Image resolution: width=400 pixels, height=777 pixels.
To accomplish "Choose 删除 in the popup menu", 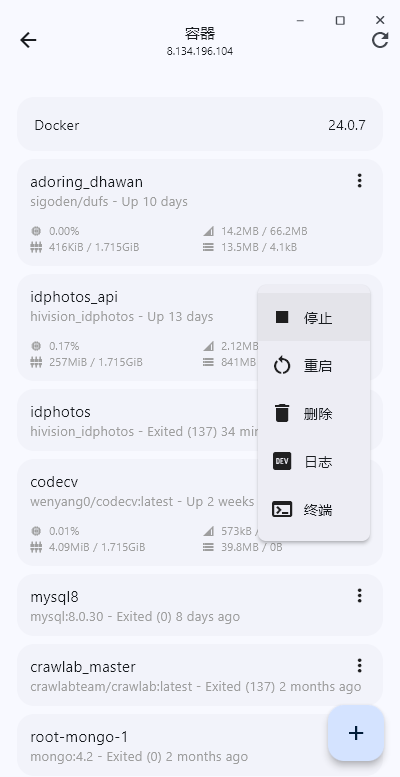I will point(314,413).
